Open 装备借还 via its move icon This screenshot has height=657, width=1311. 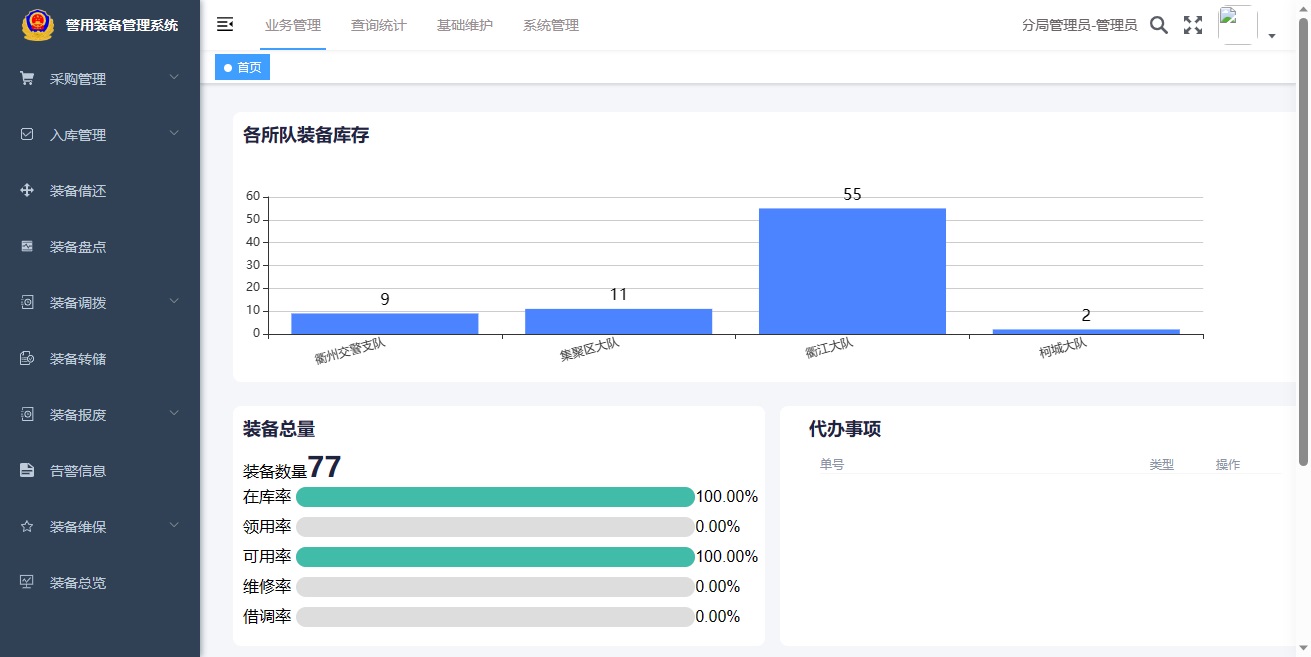[x=26, y=190]
